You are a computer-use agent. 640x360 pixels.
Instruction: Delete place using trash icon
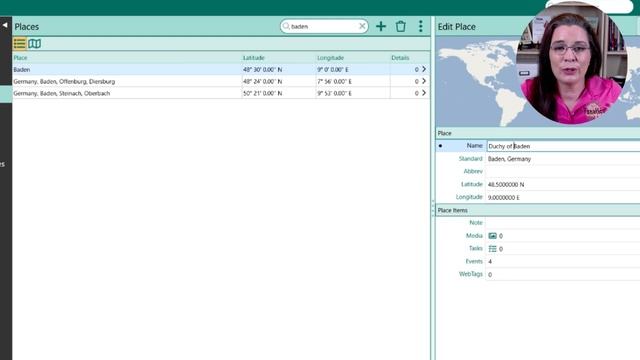coord(401,26)
